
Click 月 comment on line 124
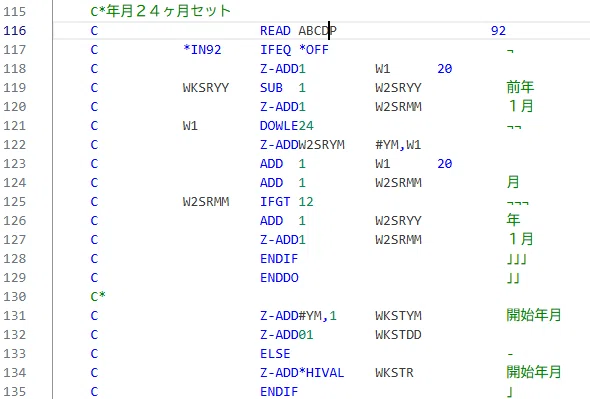(x=513, y=182)
